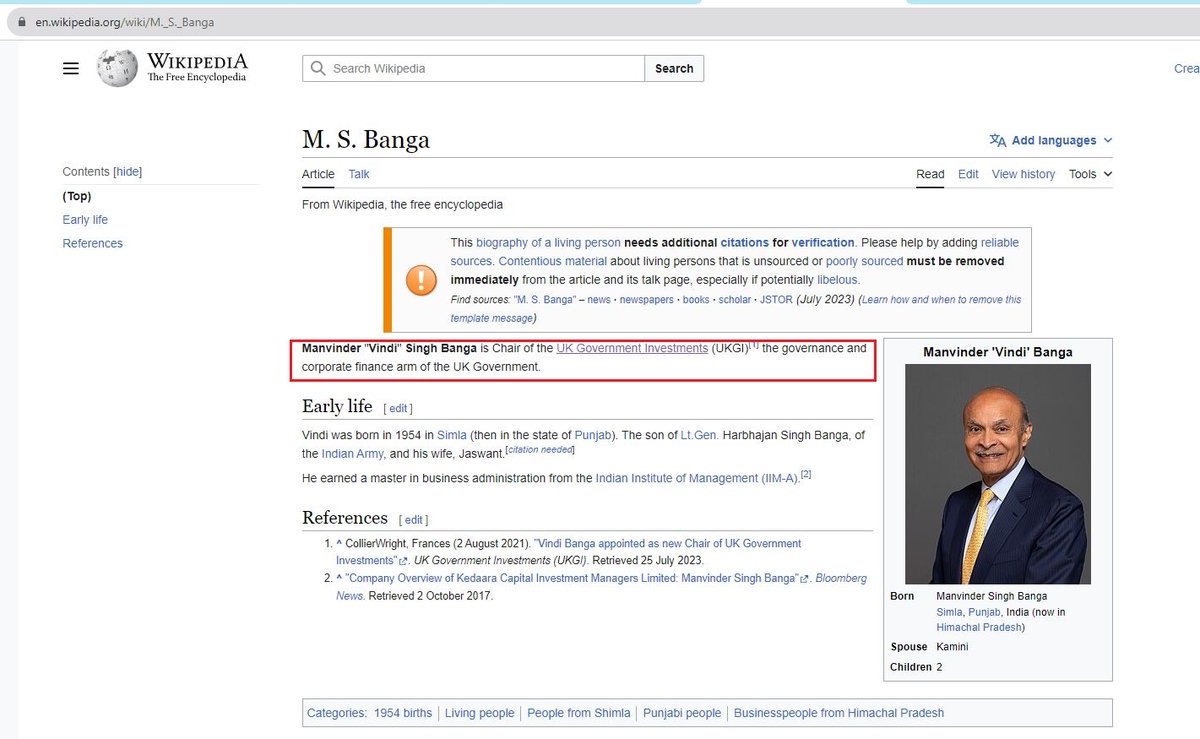Open the Punjab link in Early life
The image size is (1200, 739).
[594, 435]
